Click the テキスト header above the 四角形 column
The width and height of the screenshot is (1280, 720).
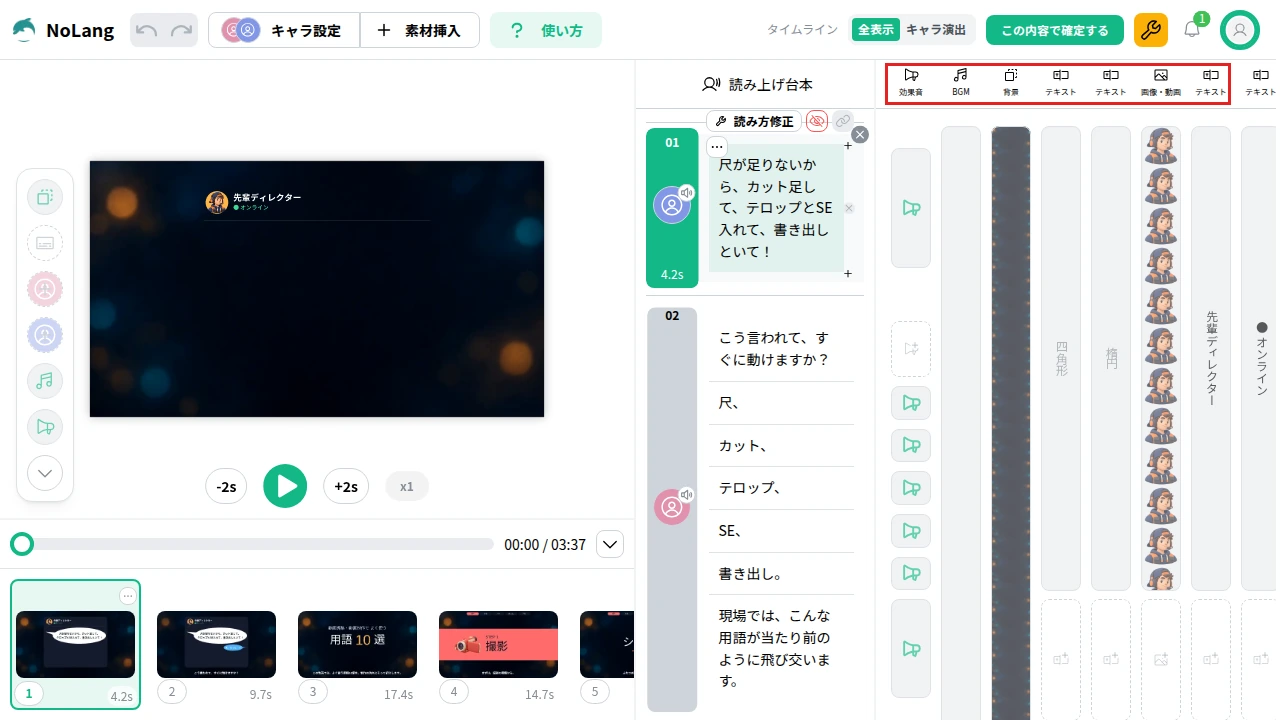pos(1061,82)
